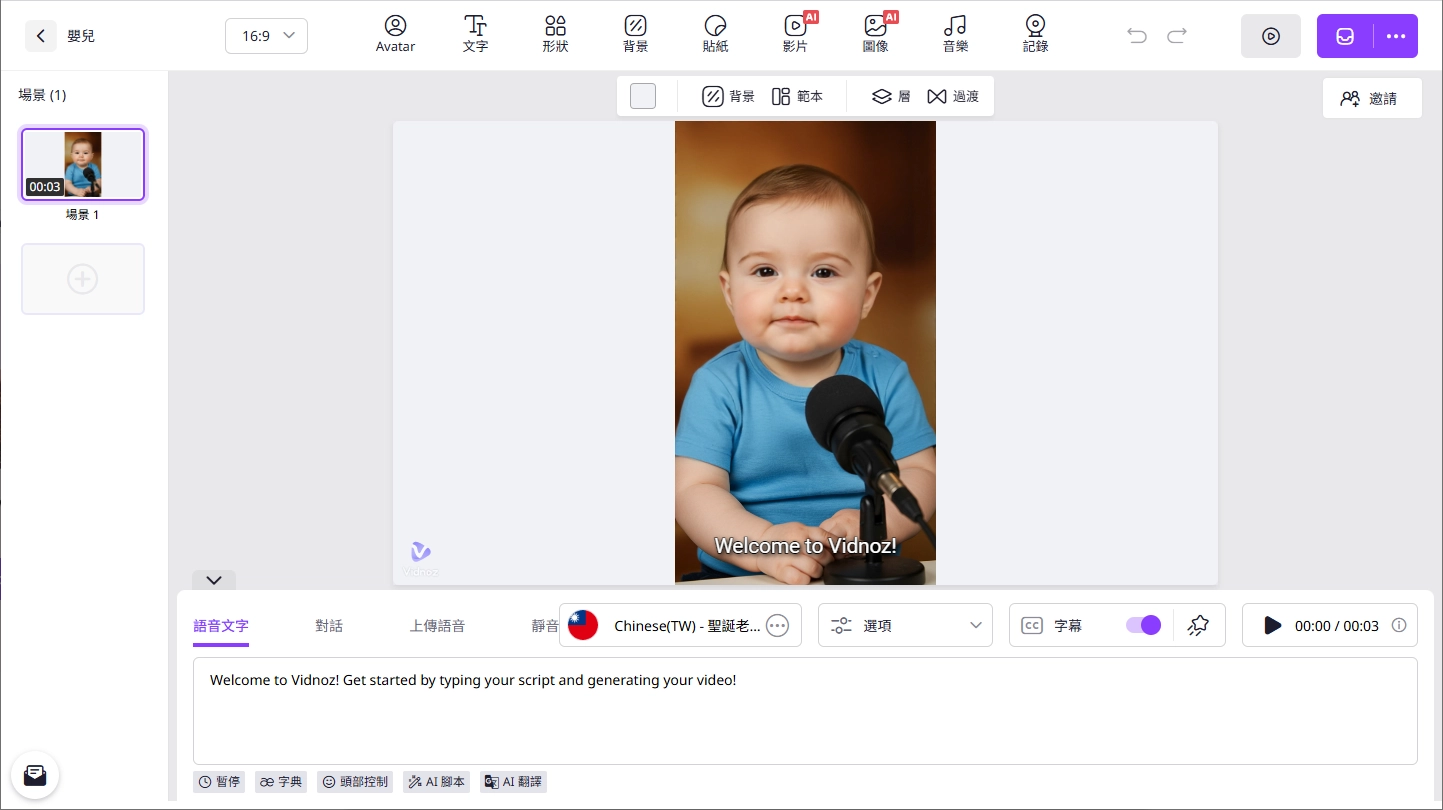
Task: Open the 音樂 music tool
Action: [955, 34]
